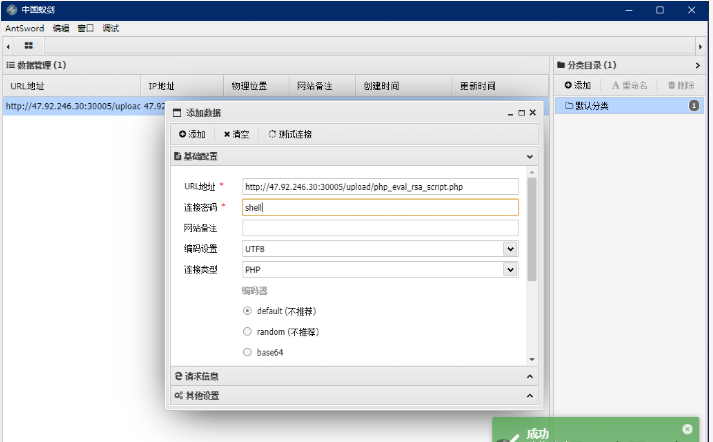Select the random encoder radio button

pyautogui.click(x=247, y=332)
